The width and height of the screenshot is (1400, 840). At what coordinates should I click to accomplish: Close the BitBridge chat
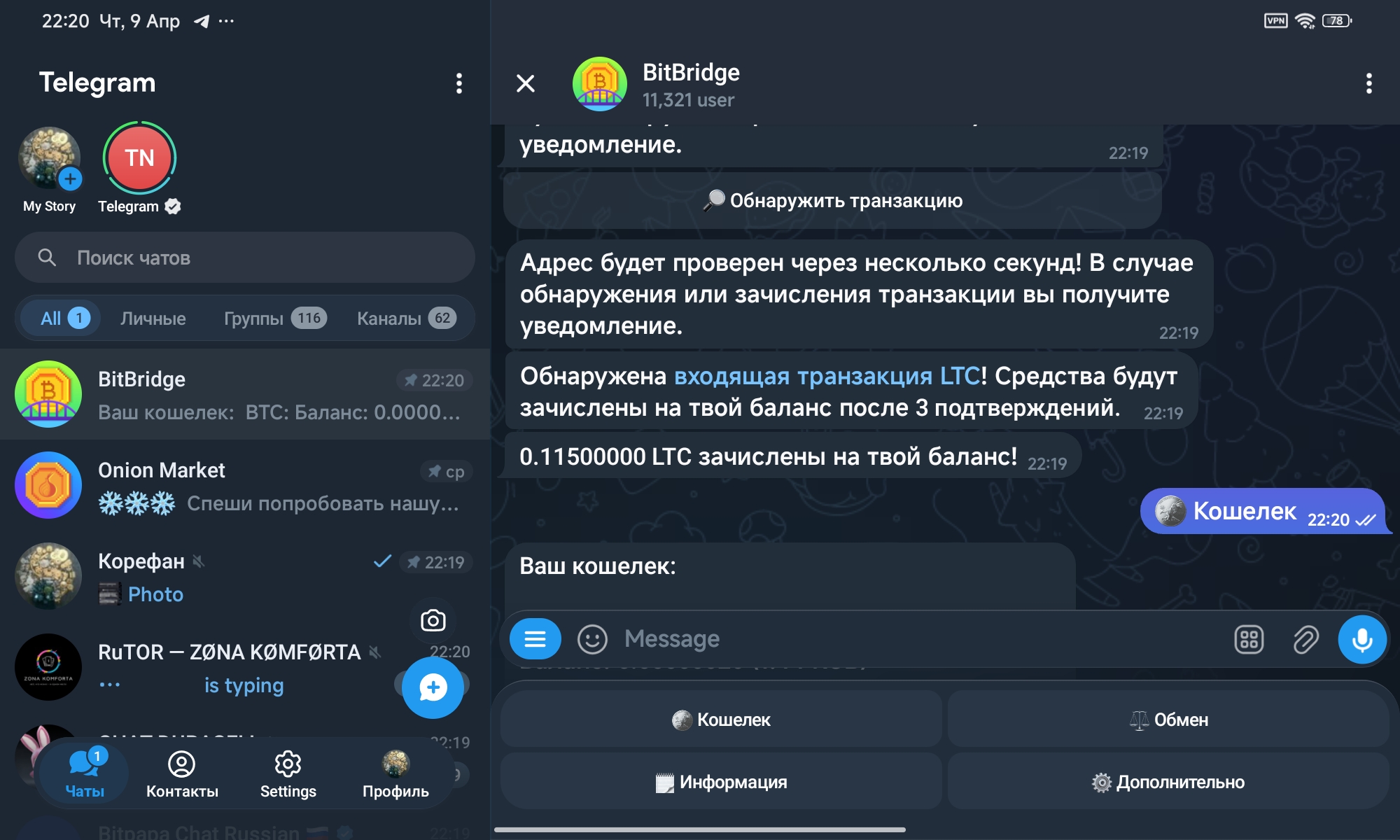click(526, 84)
